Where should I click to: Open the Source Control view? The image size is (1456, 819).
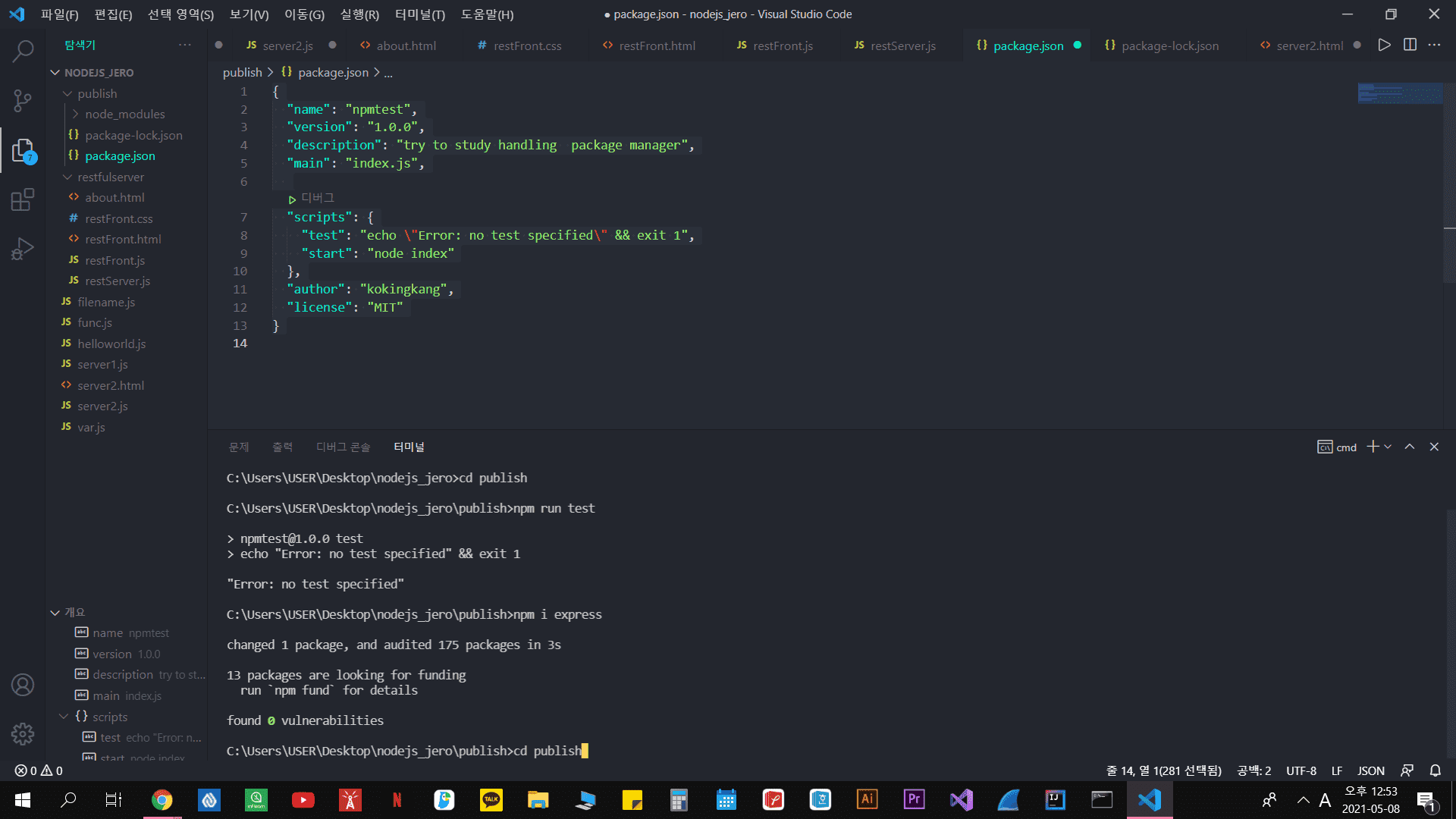[x=23, y=100]
